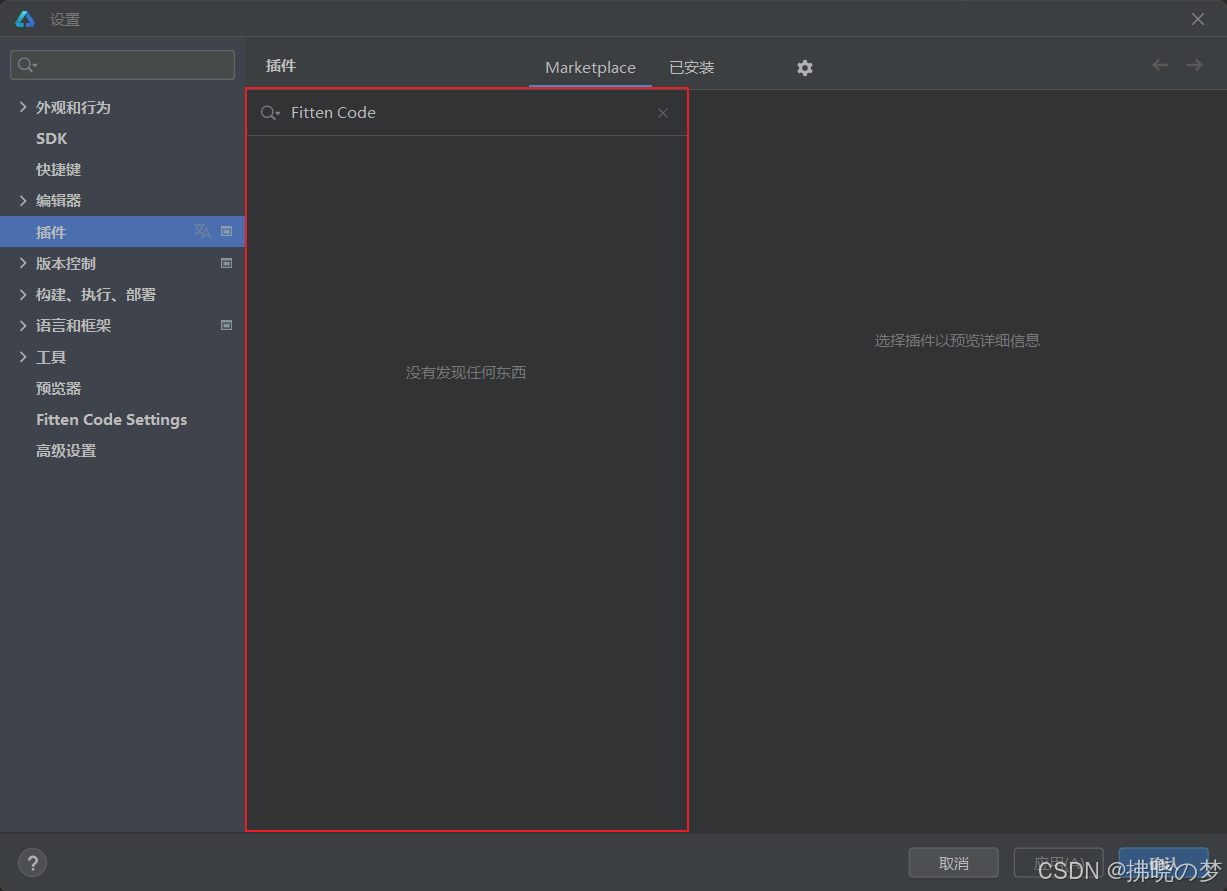Click the project-level icon on 语言和框架 row
This screenshot has width=1227, height=891.
227,325
